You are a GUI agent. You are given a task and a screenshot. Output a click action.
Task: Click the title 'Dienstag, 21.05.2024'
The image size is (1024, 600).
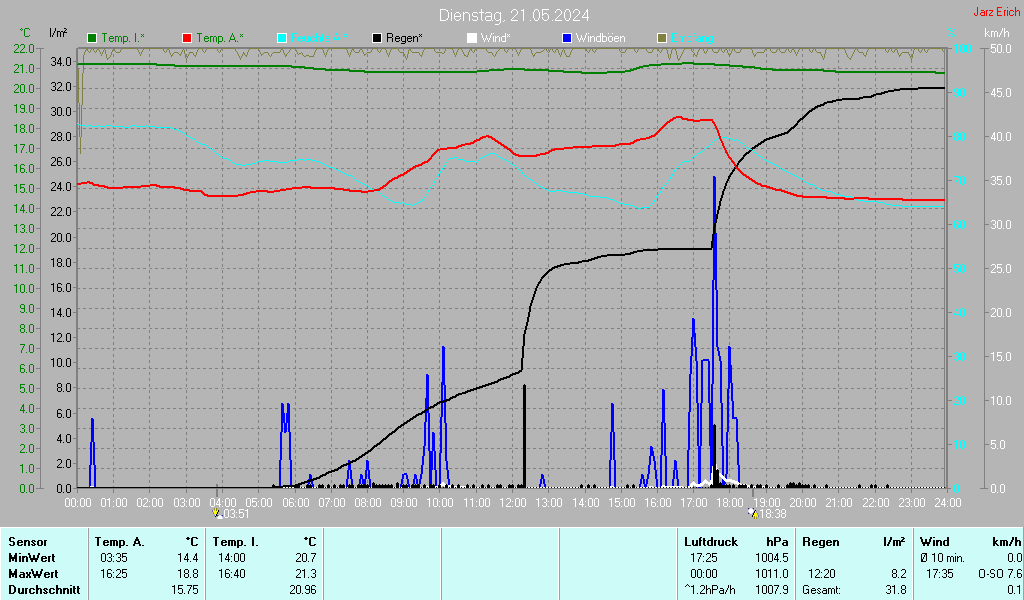pos(514,15)
